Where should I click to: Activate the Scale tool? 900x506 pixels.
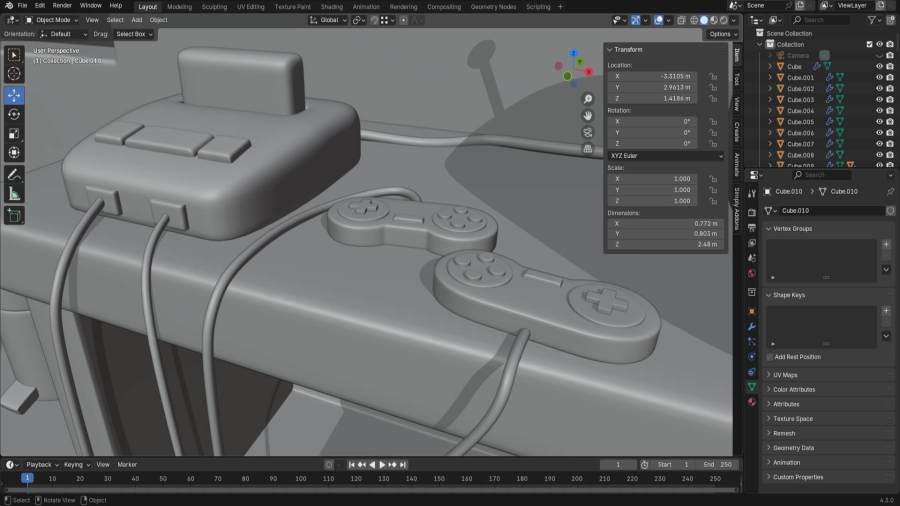pos(14,133)
